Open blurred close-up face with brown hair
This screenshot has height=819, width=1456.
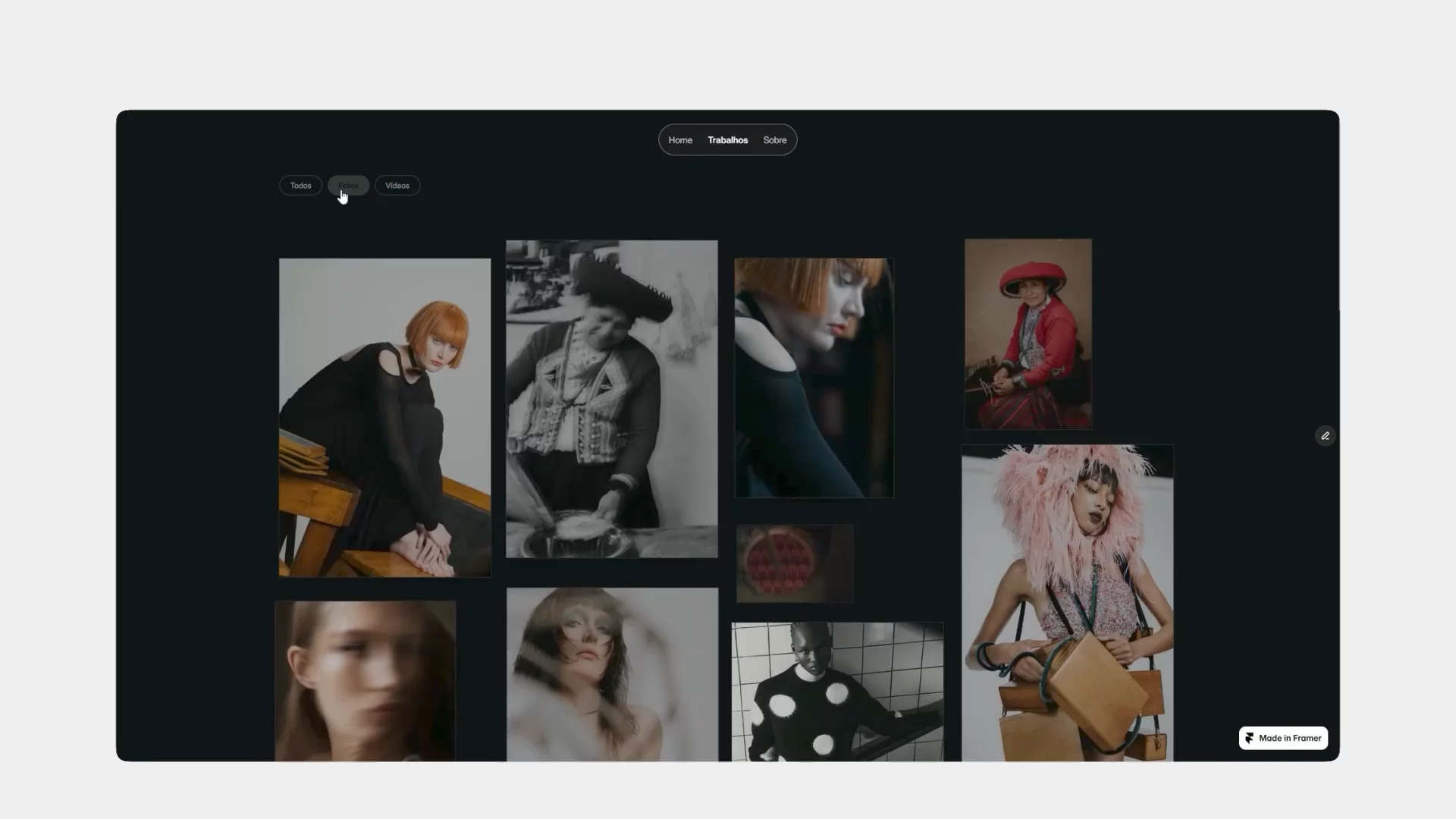pos(365,681)
